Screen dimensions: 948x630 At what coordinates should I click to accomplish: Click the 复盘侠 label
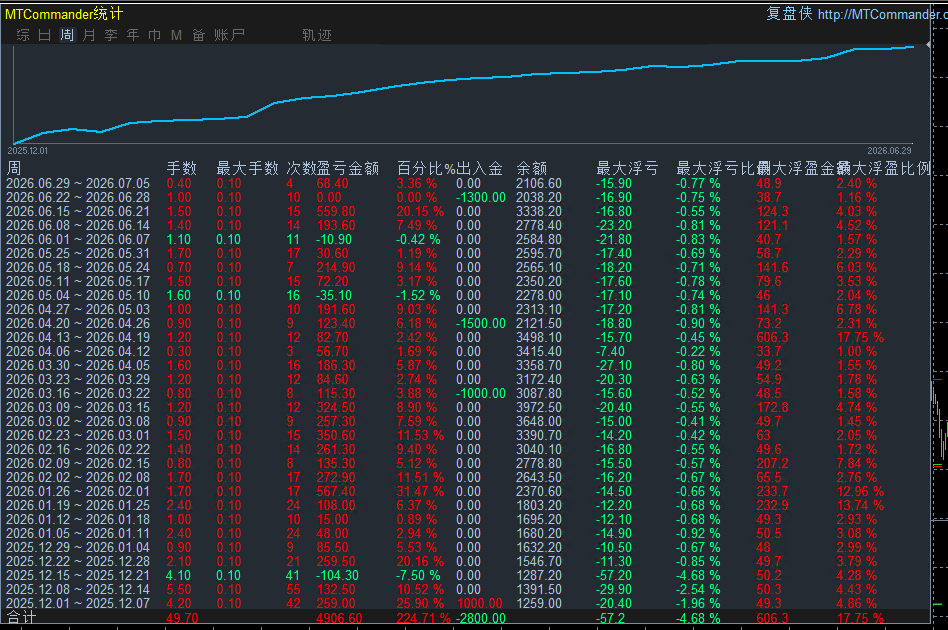(x=789, y=13)
